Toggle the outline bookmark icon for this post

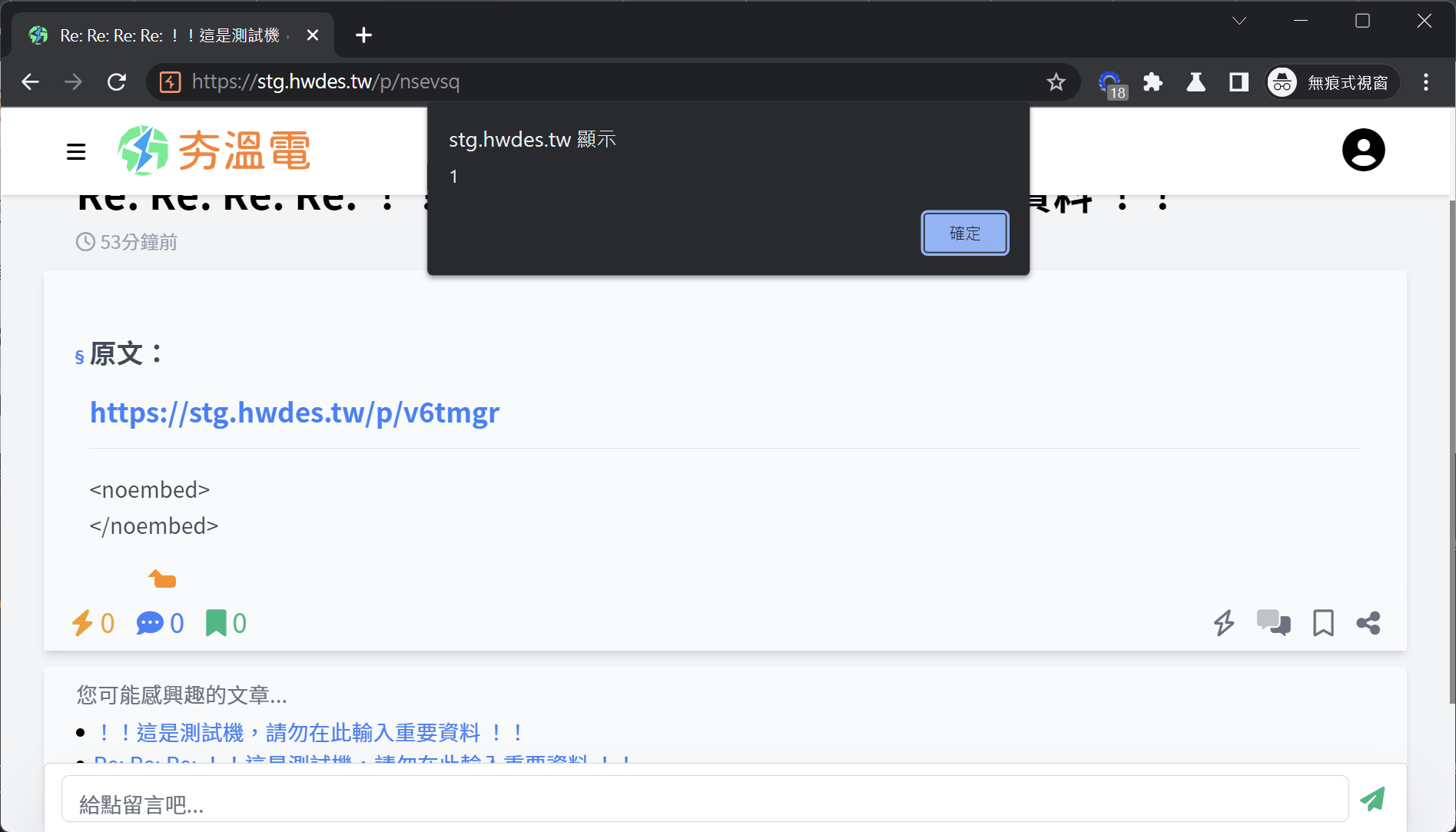tap(1323, 622)
